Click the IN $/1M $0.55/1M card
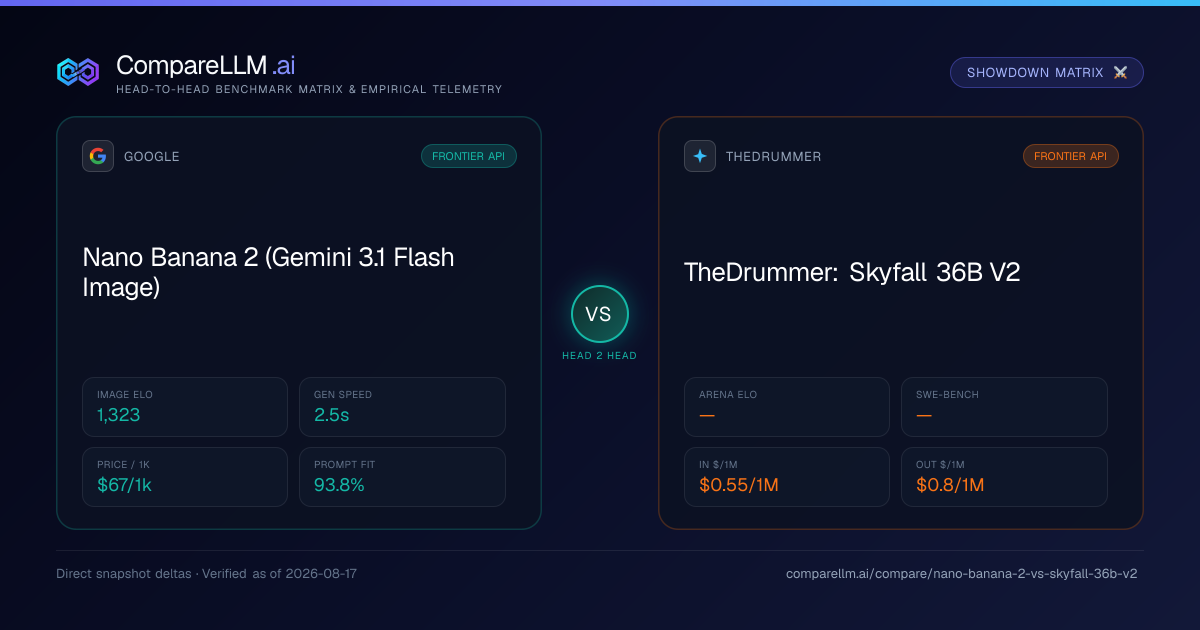Viewport: 1200px width, 630px height. click(x=787, y=477)
